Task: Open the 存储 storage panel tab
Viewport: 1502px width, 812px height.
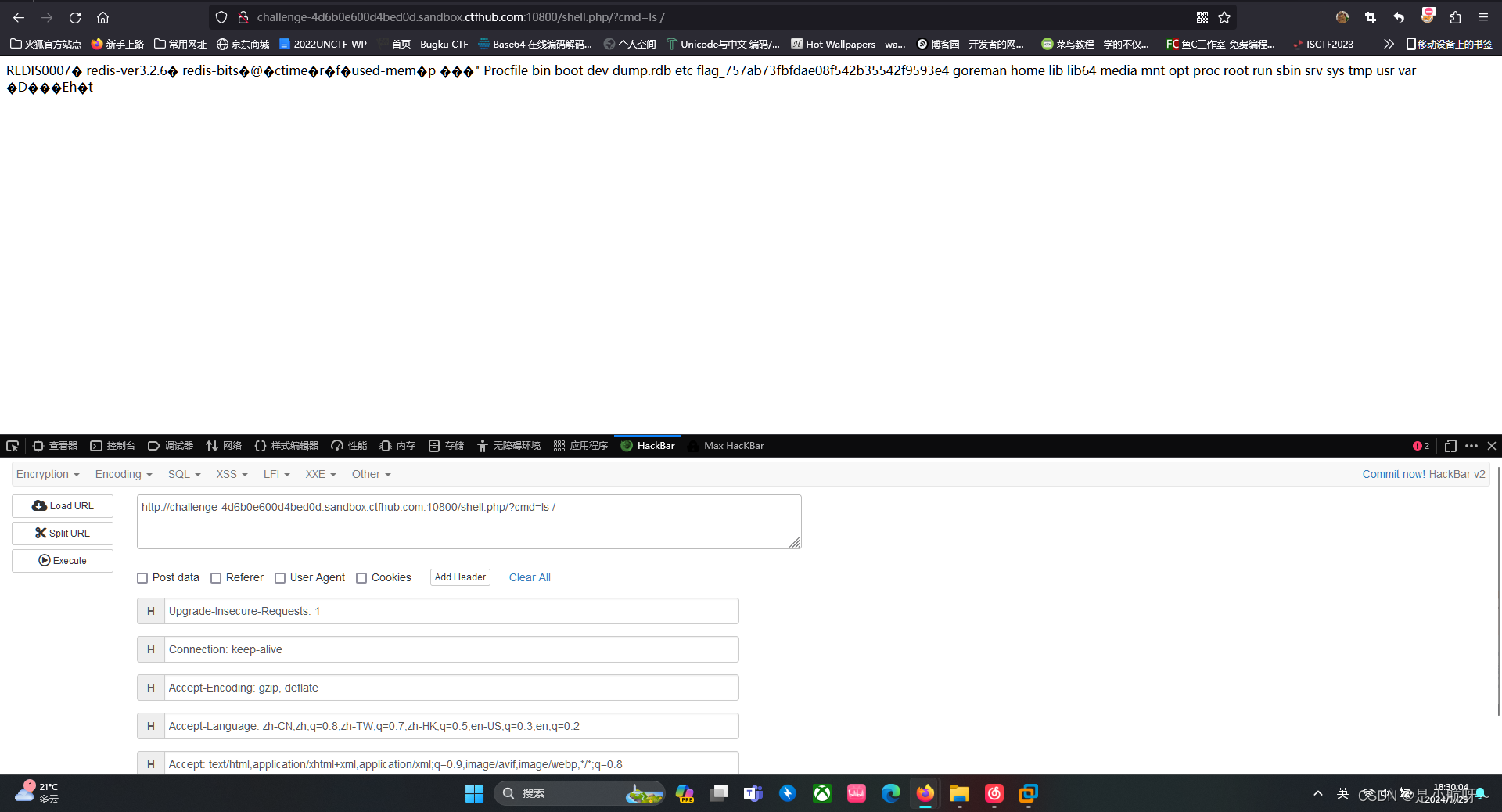Action: 446,446
